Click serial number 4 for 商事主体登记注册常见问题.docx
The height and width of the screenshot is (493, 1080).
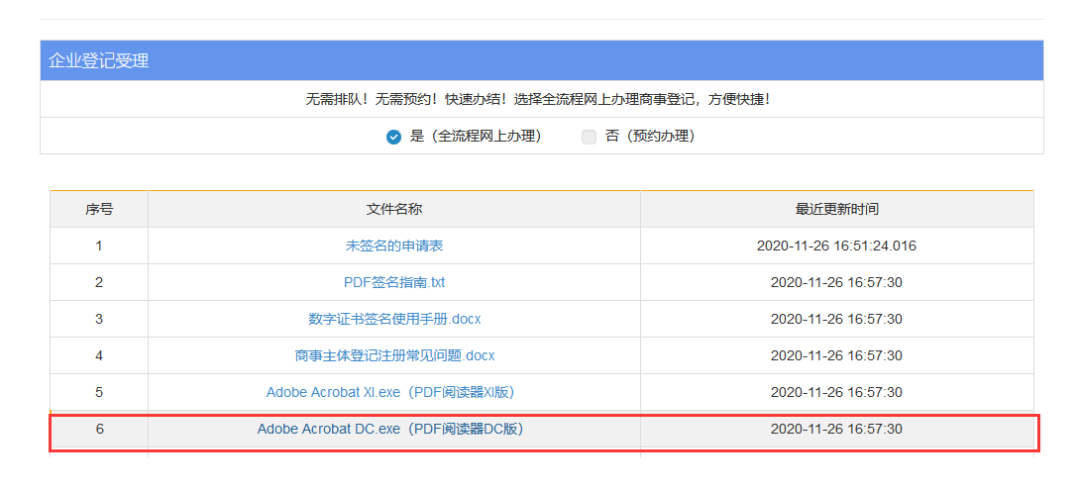(99, 356)
